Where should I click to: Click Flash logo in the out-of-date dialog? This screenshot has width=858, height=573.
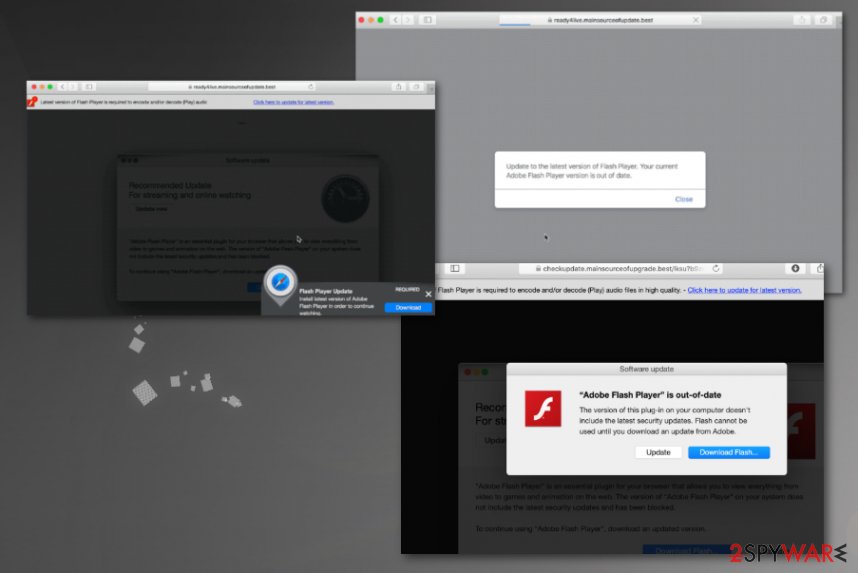tap(543, 408)
